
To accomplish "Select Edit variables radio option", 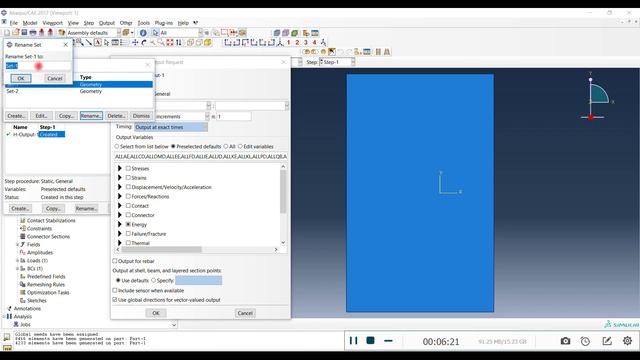I will pos(240,146).
